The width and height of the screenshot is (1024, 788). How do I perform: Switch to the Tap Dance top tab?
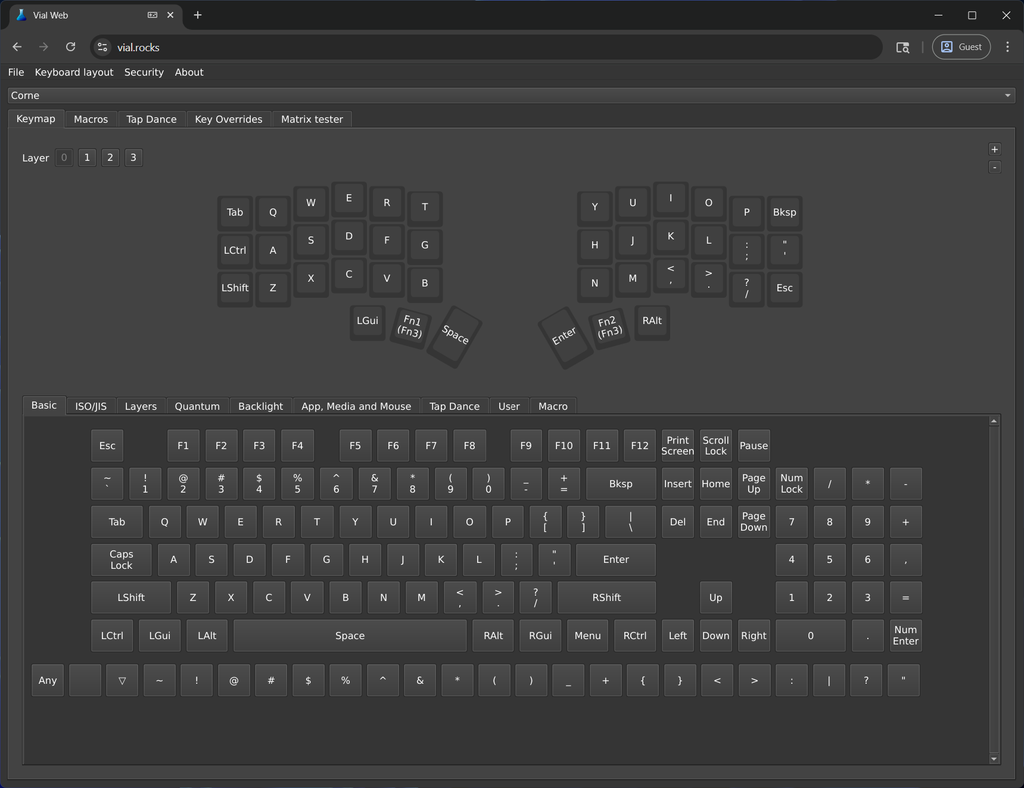pos(152,119)
